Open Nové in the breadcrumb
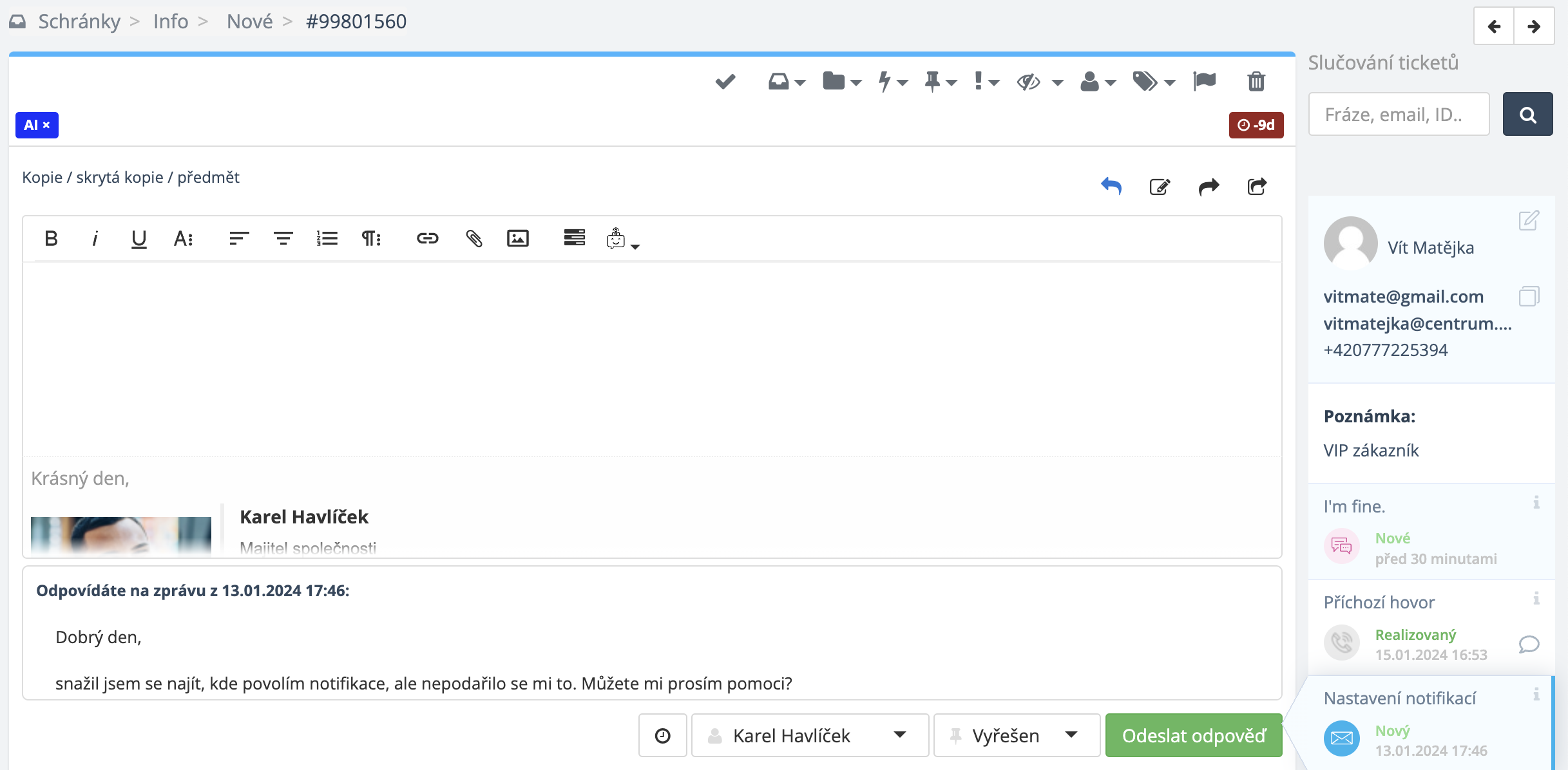This screenshot has width=1568, height=770. 249,21
